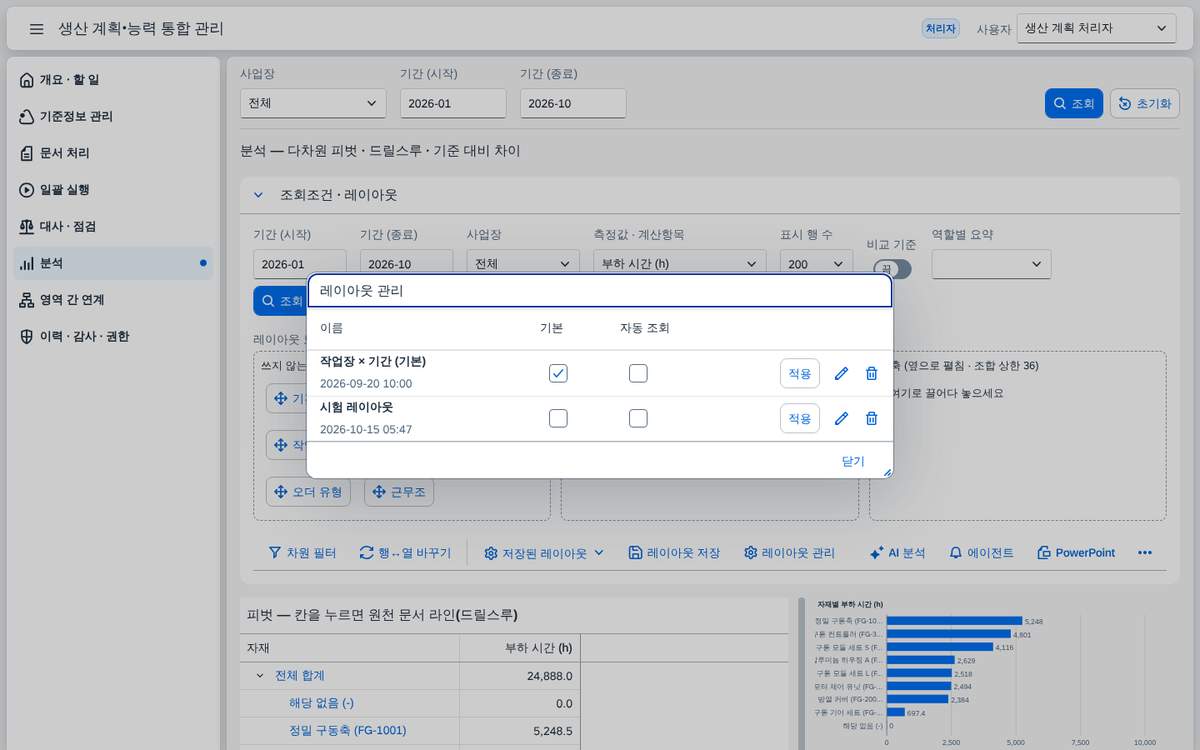
Task: Open the top 사업장 dropdown showing 전체
Action: tap(313, 103)
